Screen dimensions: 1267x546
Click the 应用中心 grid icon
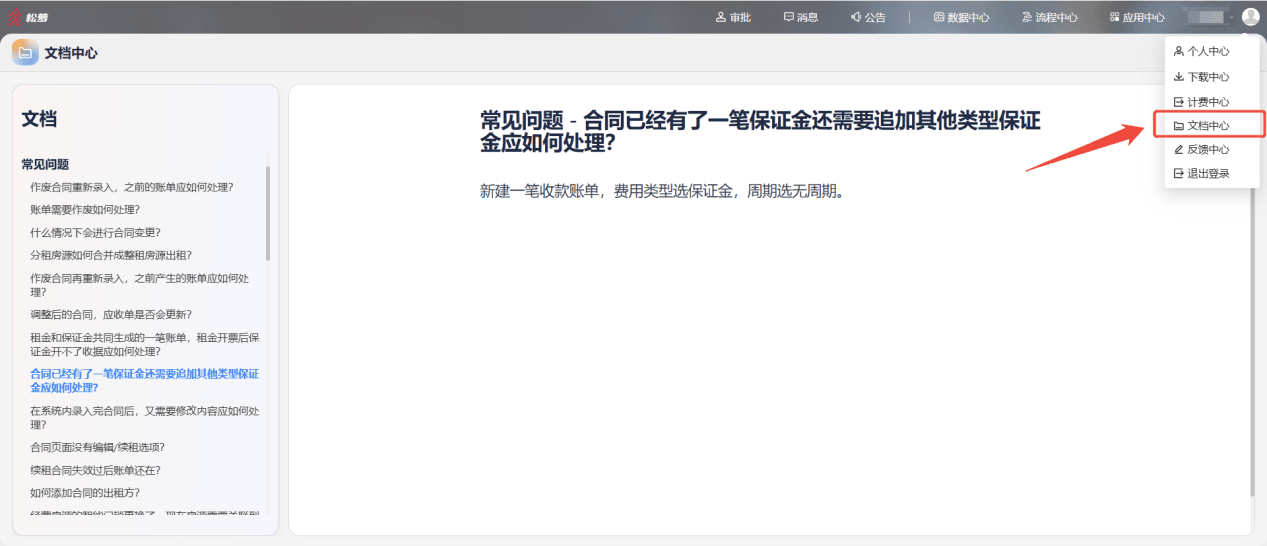click(x=1114, y=17)
